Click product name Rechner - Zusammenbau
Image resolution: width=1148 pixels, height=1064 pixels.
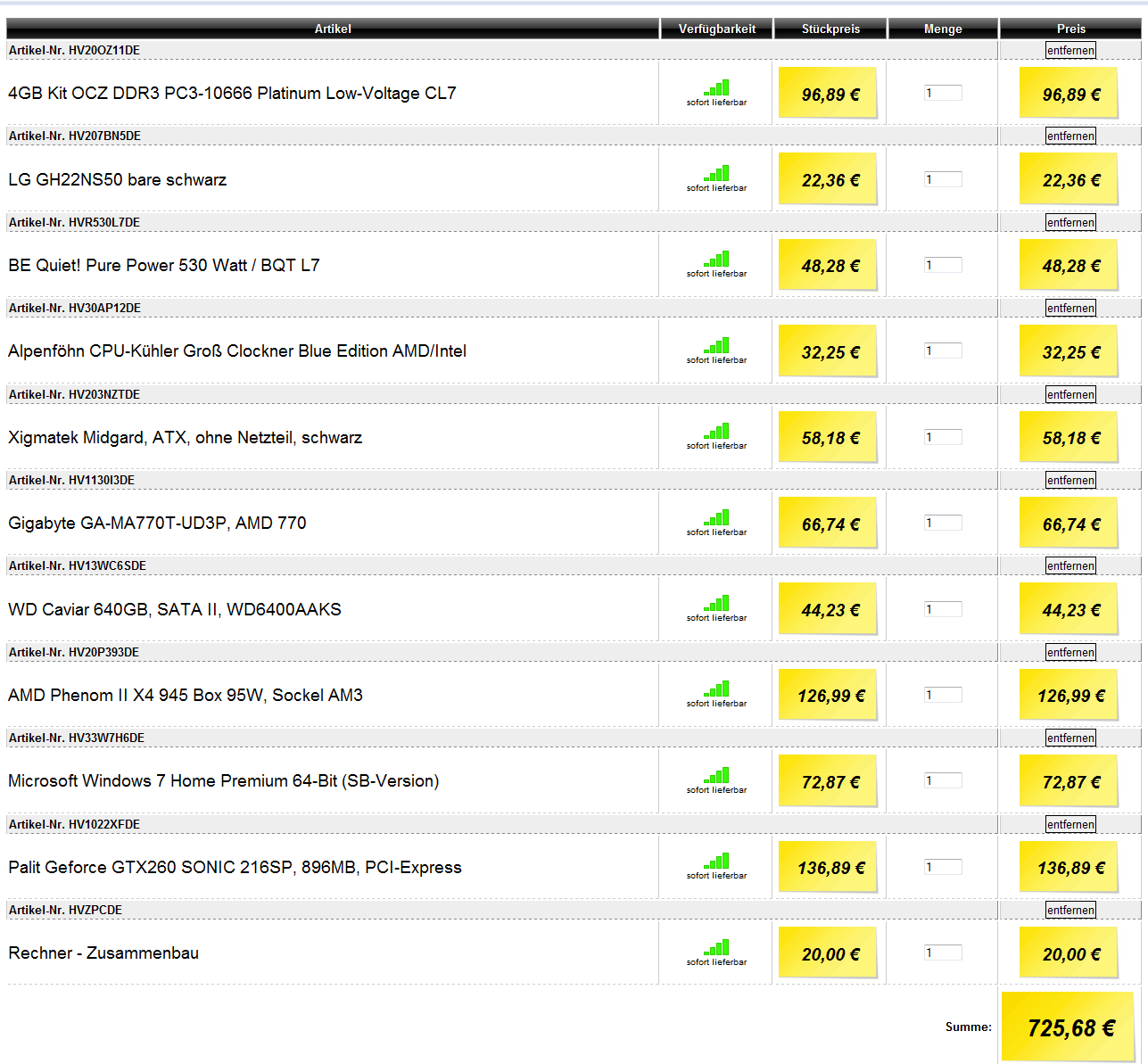click(x=103, y=953)
